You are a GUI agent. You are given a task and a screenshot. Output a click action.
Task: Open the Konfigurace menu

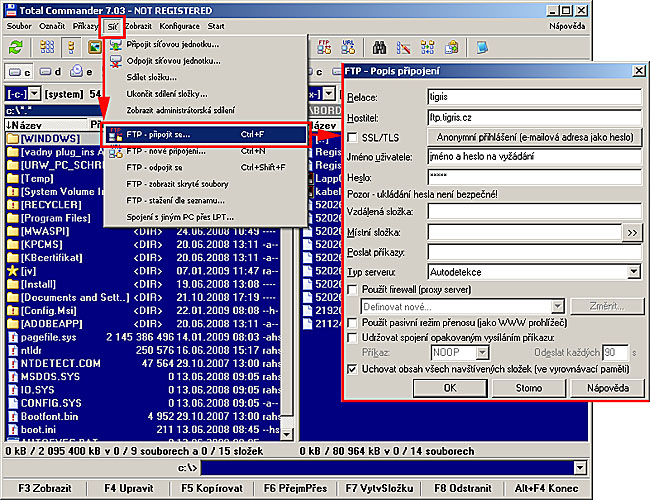(179, 26)
